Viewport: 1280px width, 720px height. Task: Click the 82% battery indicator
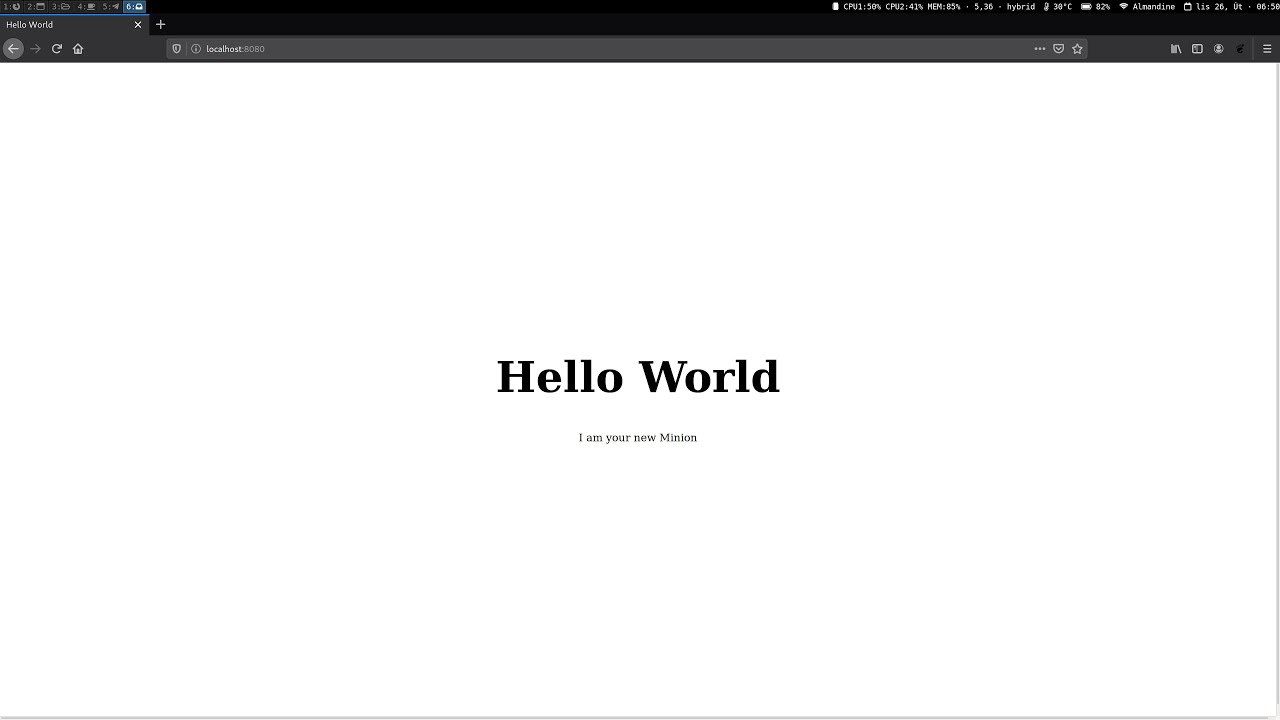[x=1096, y=6]
